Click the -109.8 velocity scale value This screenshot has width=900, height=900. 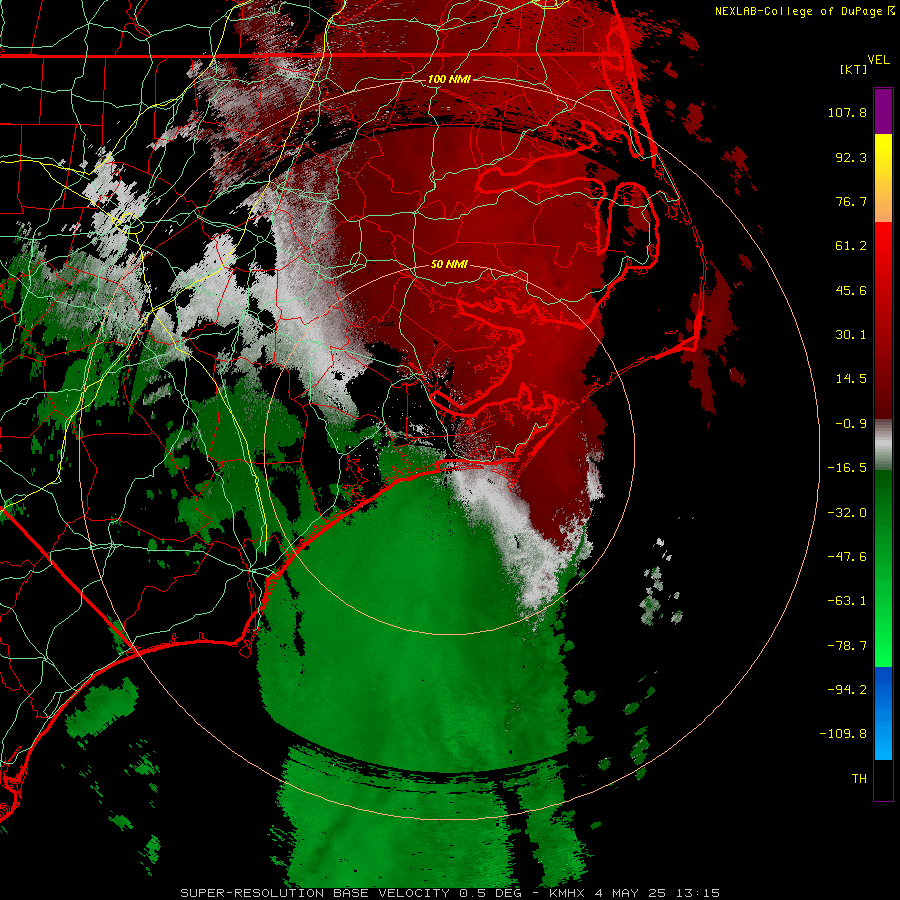[844, 734]
